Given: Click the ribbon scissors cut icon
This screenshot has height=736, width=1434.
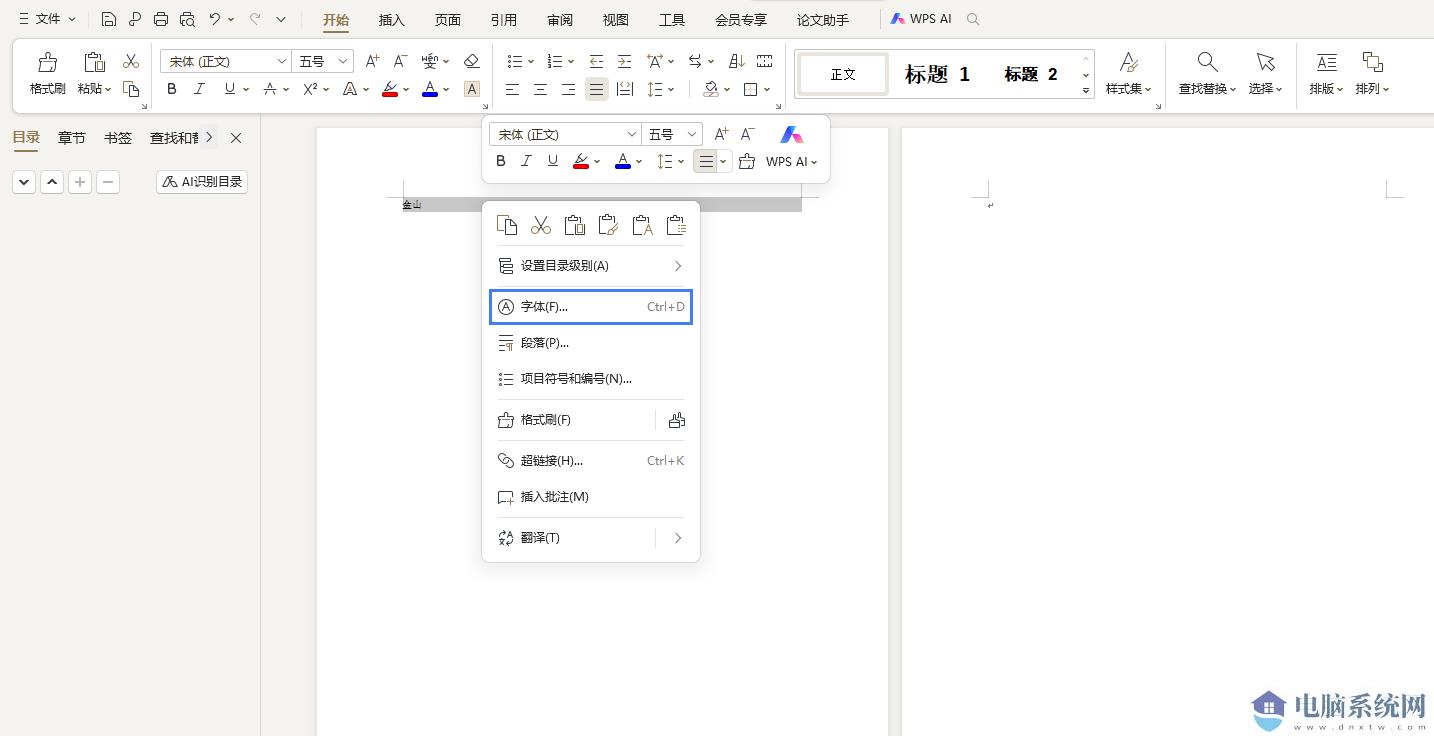Looking at the screenshot, I should click(x=131, y=62).
